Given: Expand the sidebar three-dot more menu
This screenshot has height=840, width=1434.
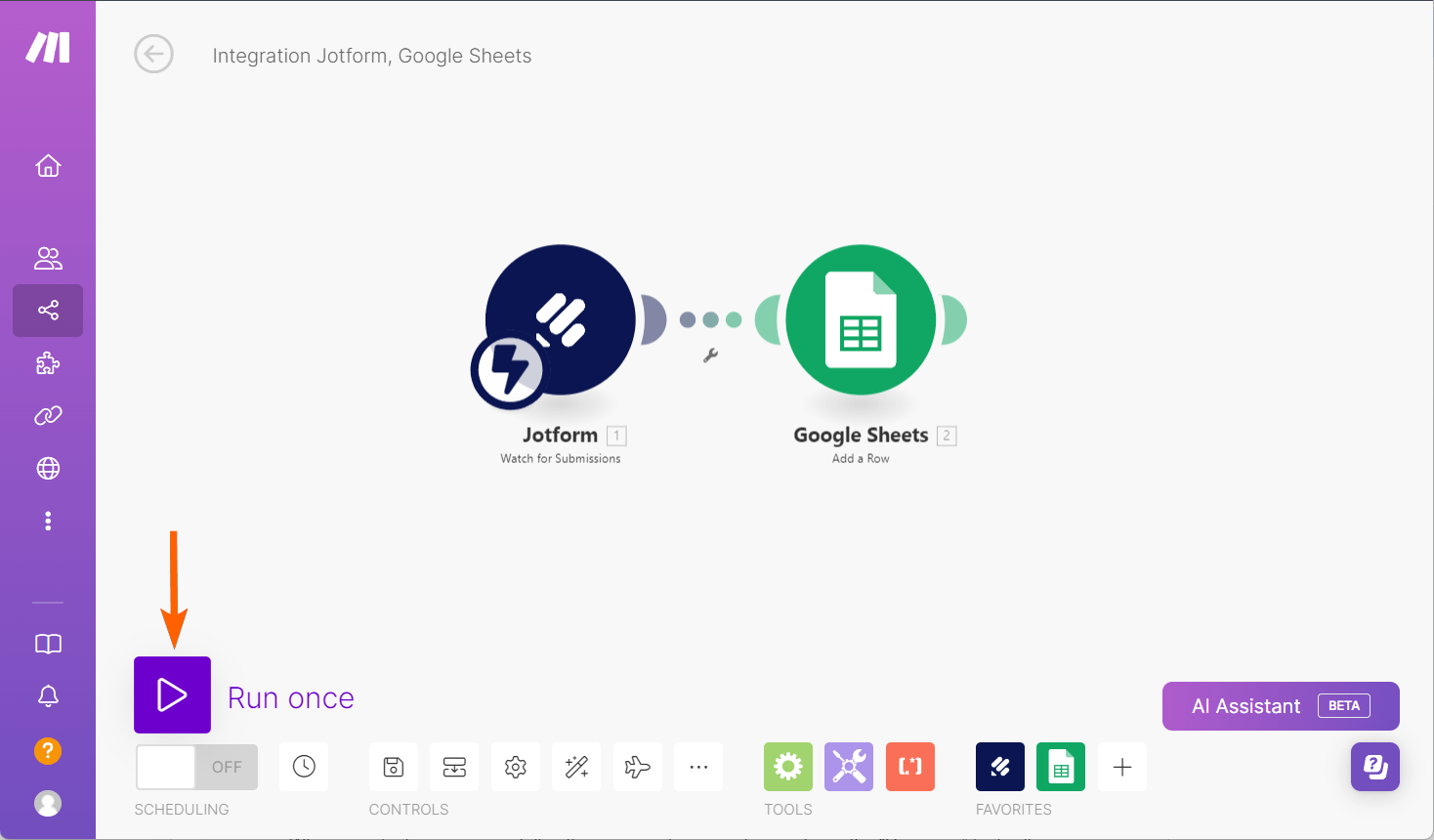Looking at the screenshot, I should (48, 521).
